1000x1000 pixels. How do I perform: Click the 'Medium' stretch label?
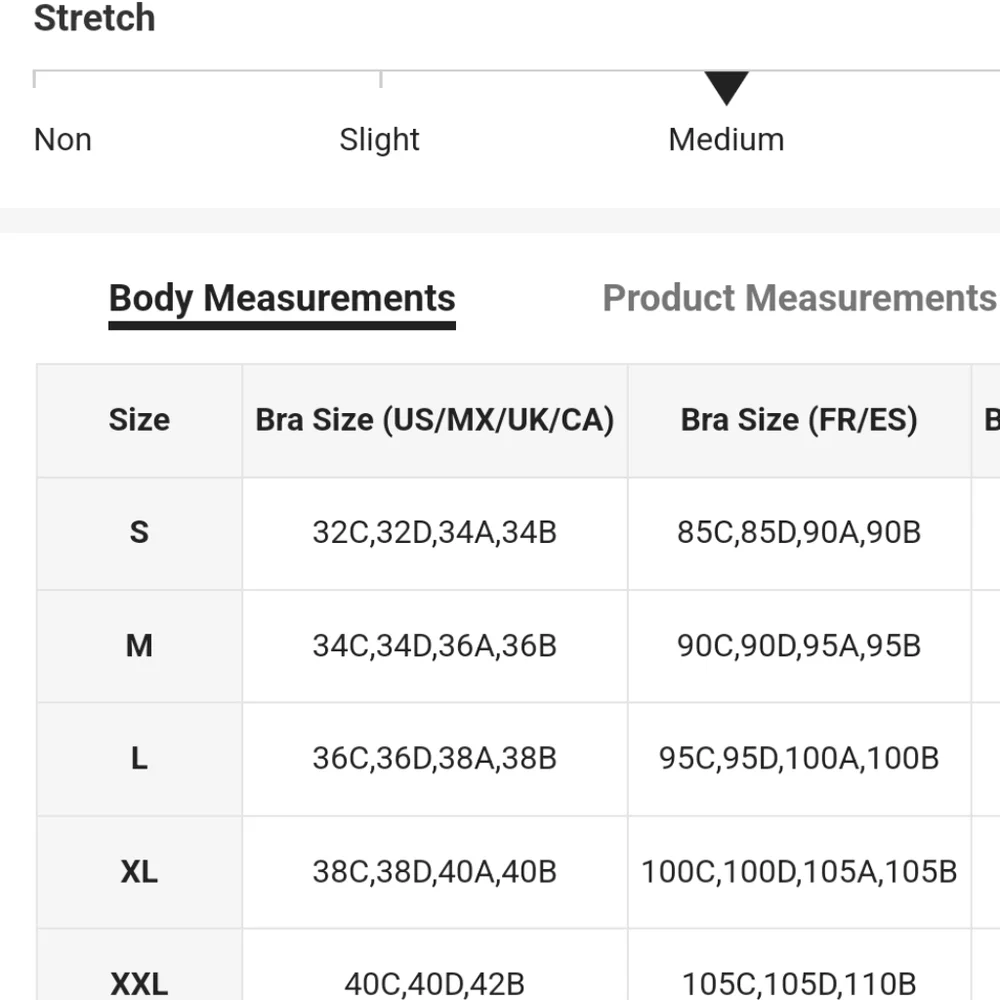(726, 140)
